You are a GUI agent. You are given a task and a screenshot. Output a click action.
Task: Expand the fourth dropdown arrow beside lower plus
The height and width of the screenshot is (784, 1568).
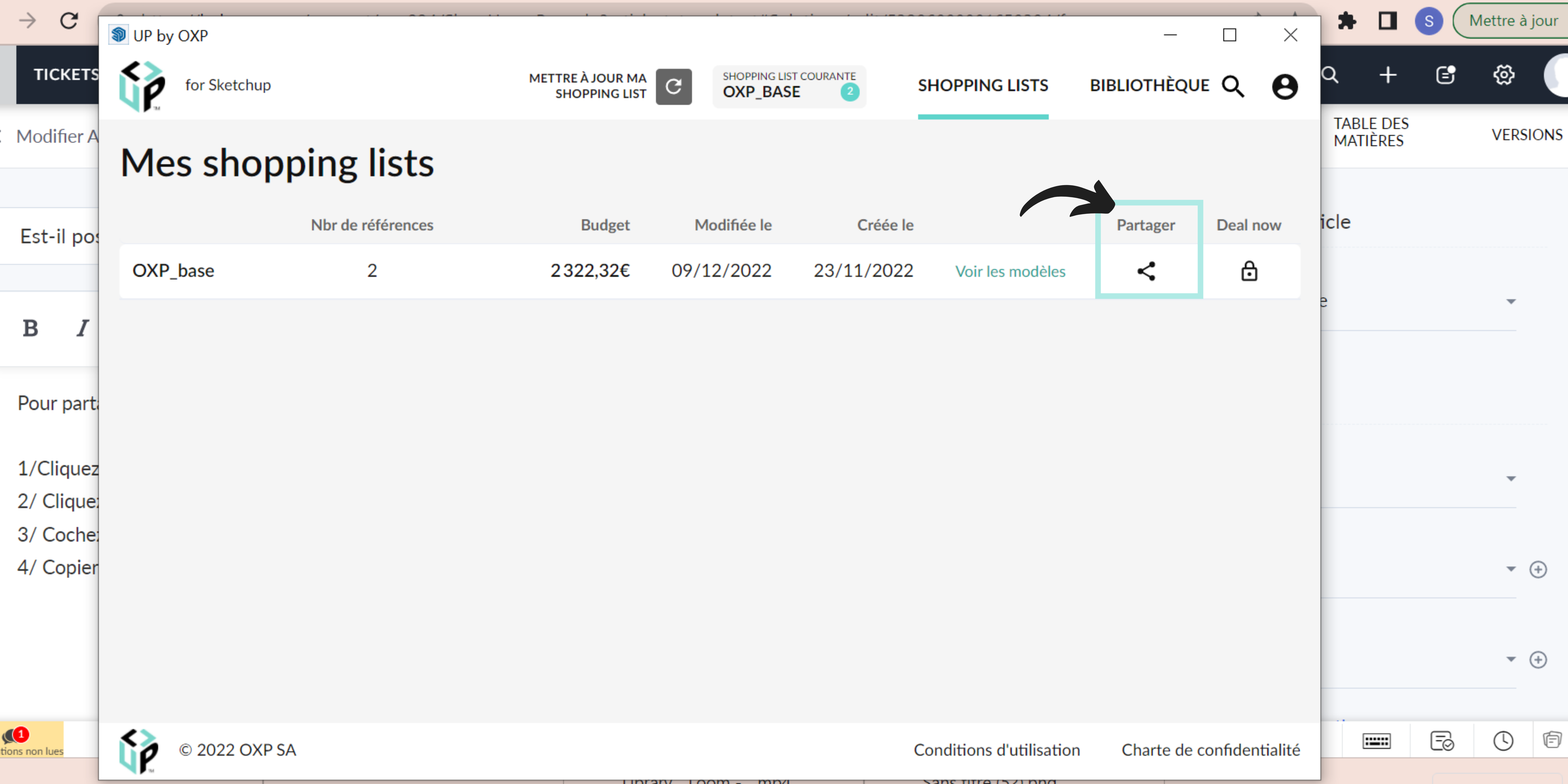(x=1511, y=659)
